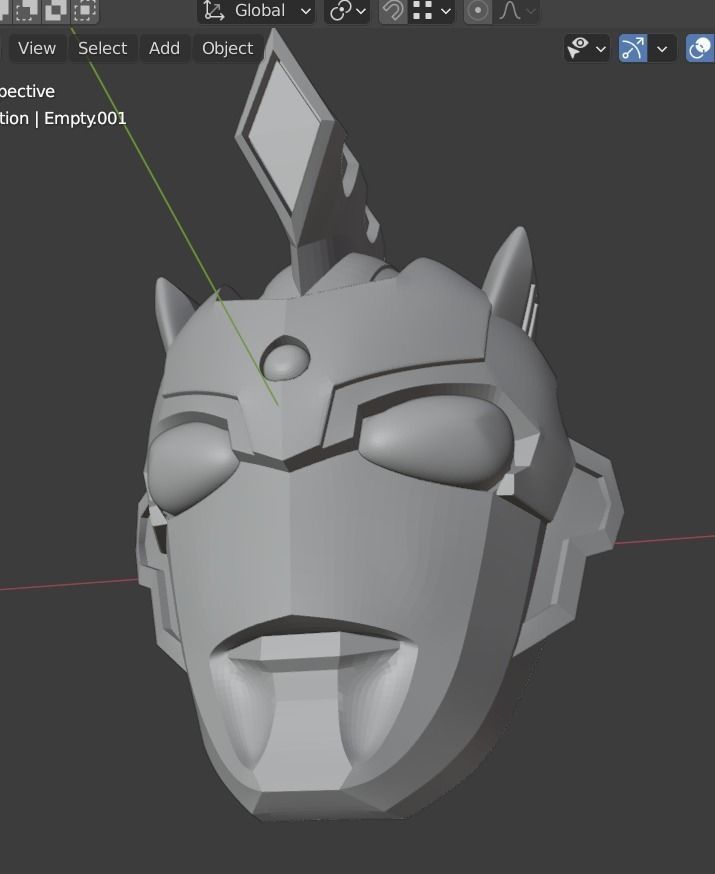Select the Subtract selection mode icon
This screenshot has width=715, height=874.
(x=26, y=10)
